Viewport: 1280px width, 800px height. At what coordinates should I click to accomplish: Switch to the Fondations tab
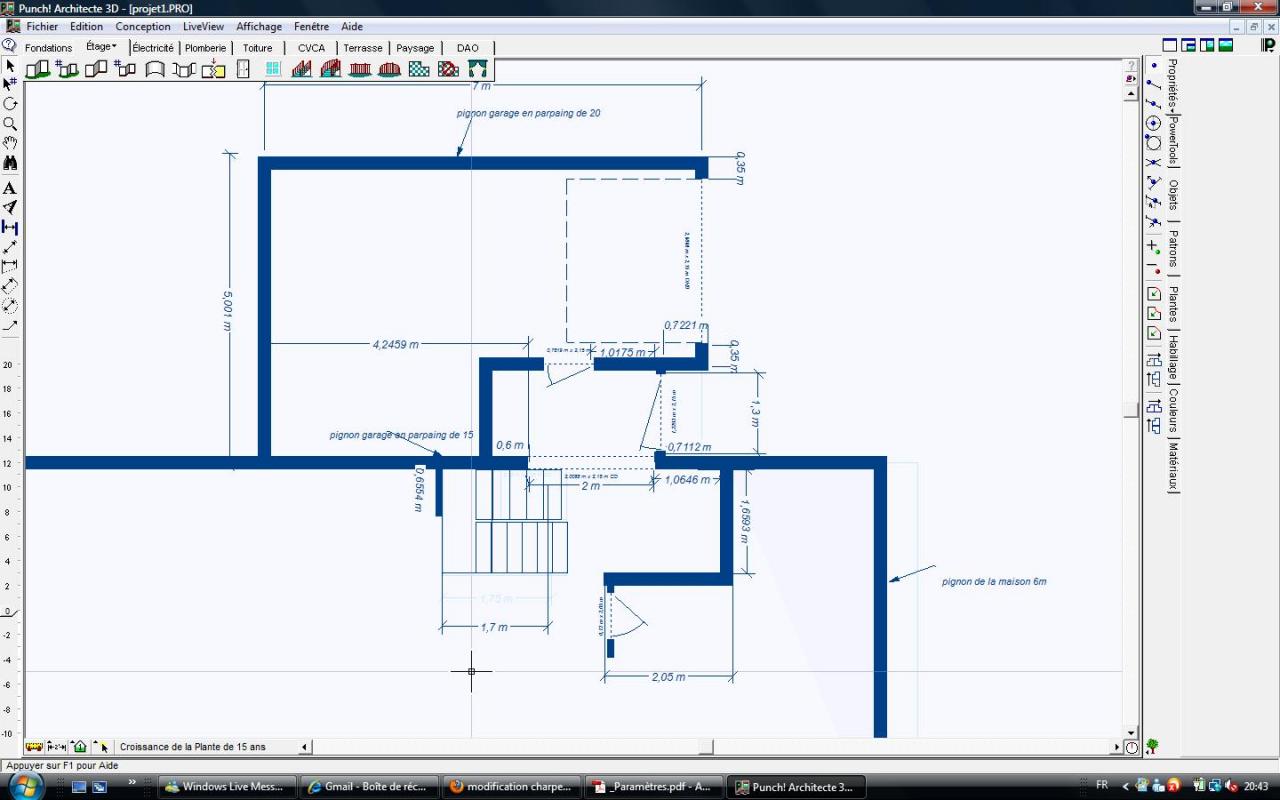tap(49, 48)
